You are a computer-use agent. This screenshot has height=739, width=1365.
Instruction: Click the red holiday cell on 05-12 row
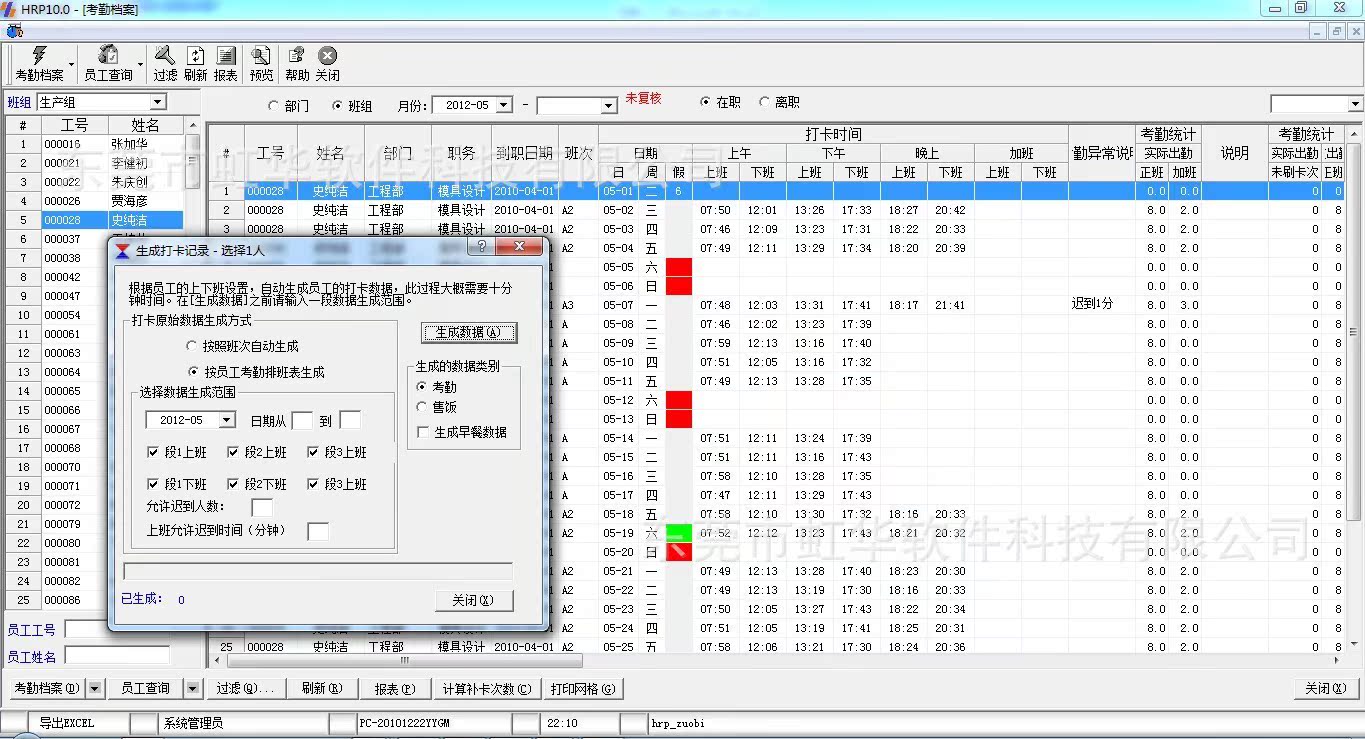679,400
